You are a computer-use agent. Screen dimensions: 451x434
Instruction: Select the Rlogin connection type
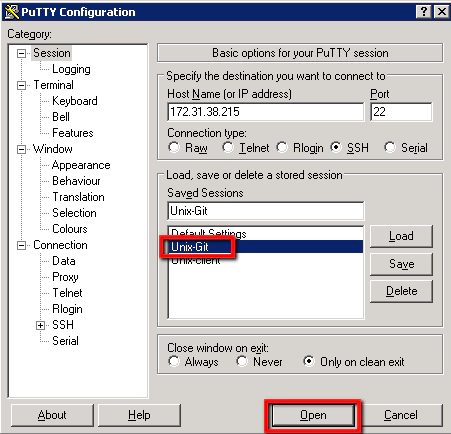coord(282,147)
